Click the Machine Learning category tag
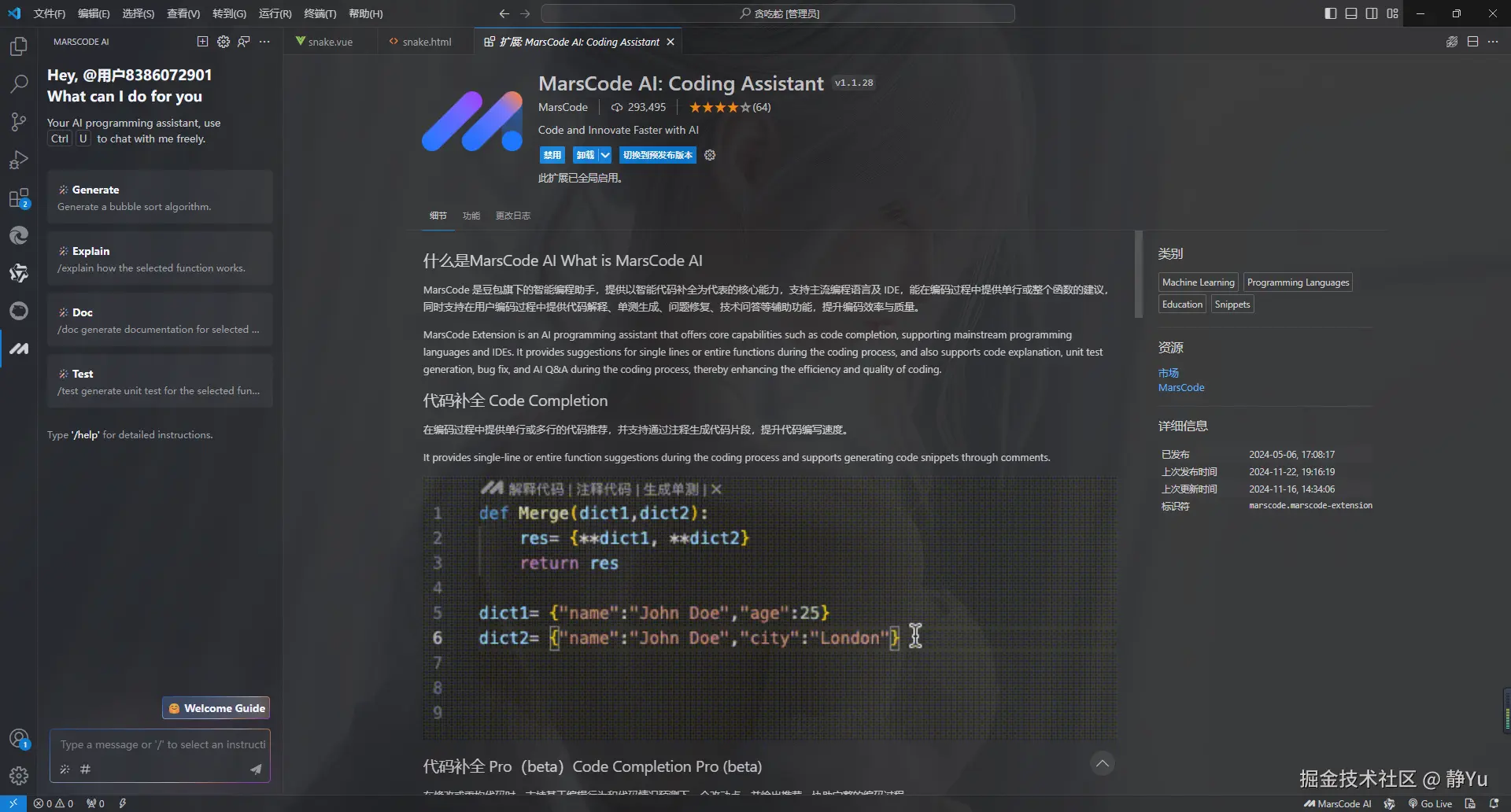Image resolution: width=1511 pixels, height=812 pixels. 1199,282
